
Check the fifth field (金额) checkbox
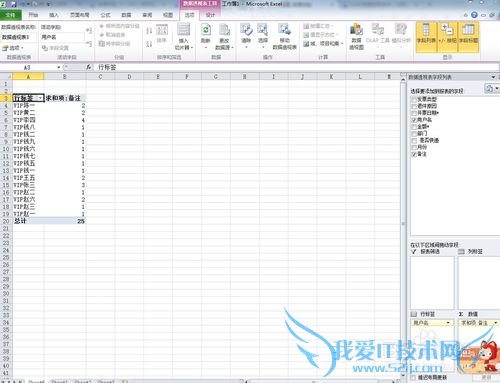(414, 127)
